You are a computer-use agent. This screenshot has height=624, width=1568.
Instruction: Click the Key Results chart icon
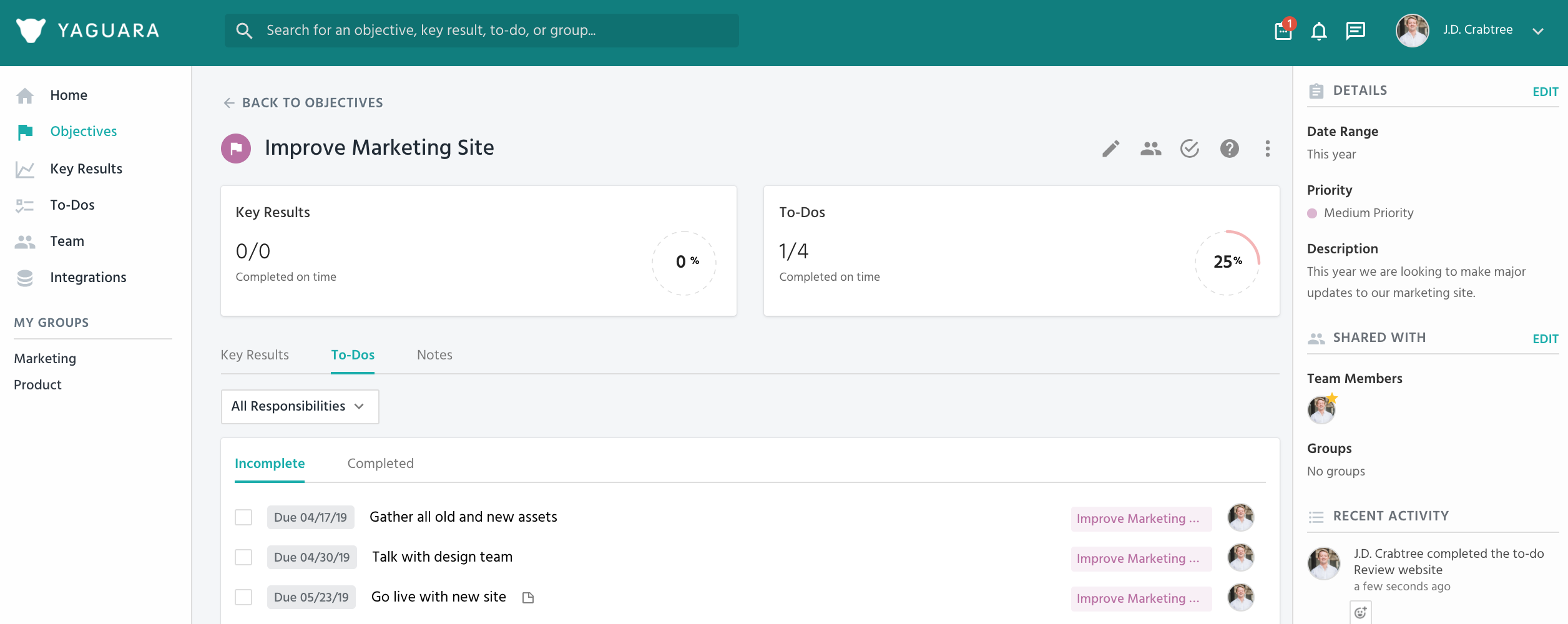click(25, 169)
